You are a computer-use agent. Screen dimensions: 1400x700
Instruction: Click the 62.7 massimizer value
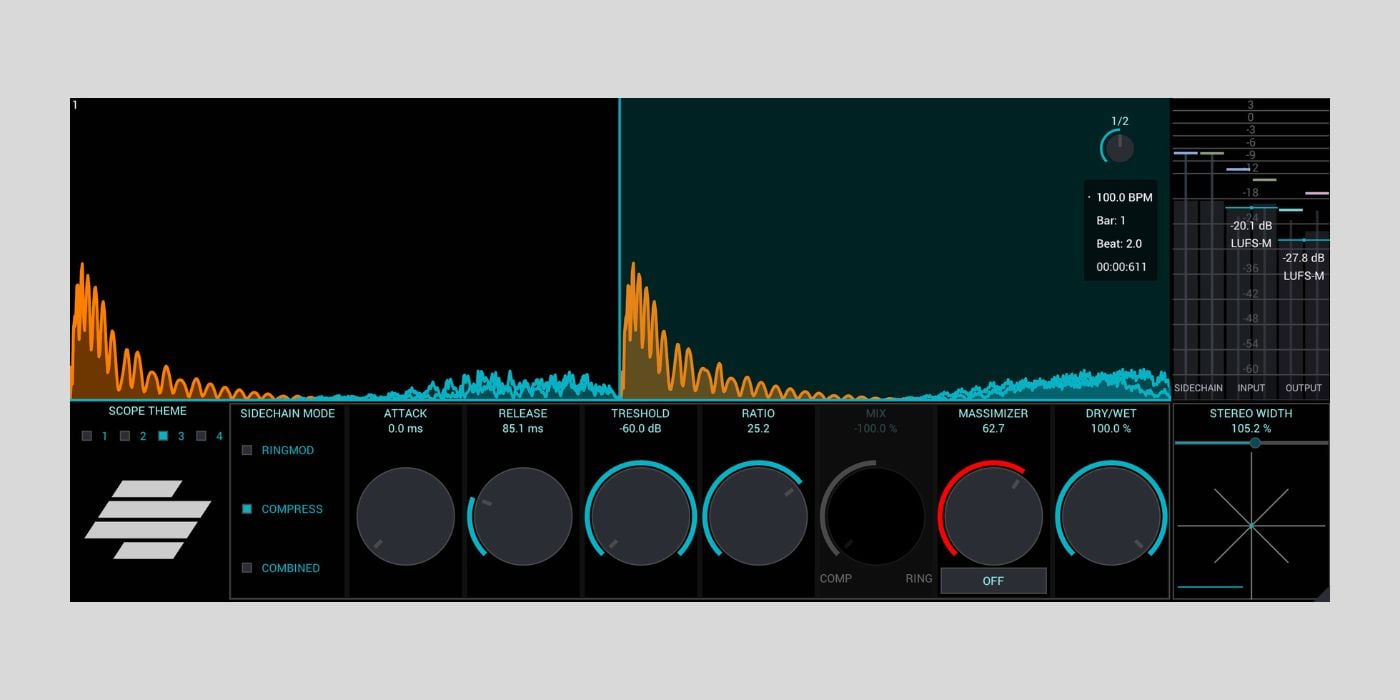(x=993, y=429)
